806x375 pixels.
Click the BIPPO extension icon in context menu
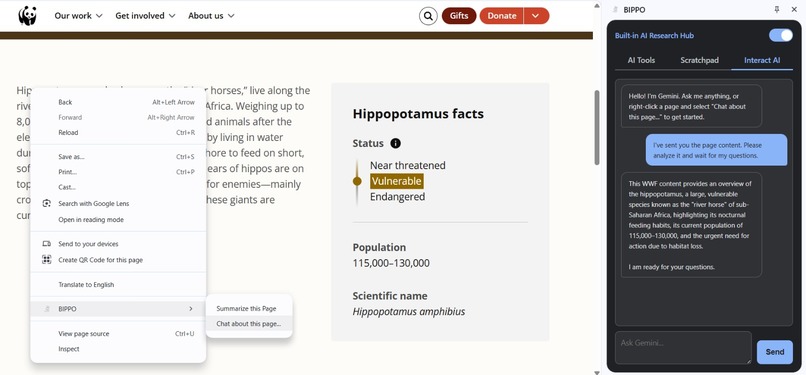pos(47,309)
